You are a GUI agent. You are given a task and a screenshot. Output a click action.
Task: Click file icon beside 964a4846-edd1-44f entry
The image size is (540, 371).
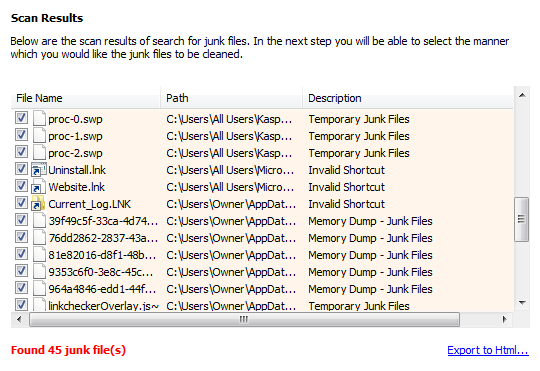tap(39, 289)
